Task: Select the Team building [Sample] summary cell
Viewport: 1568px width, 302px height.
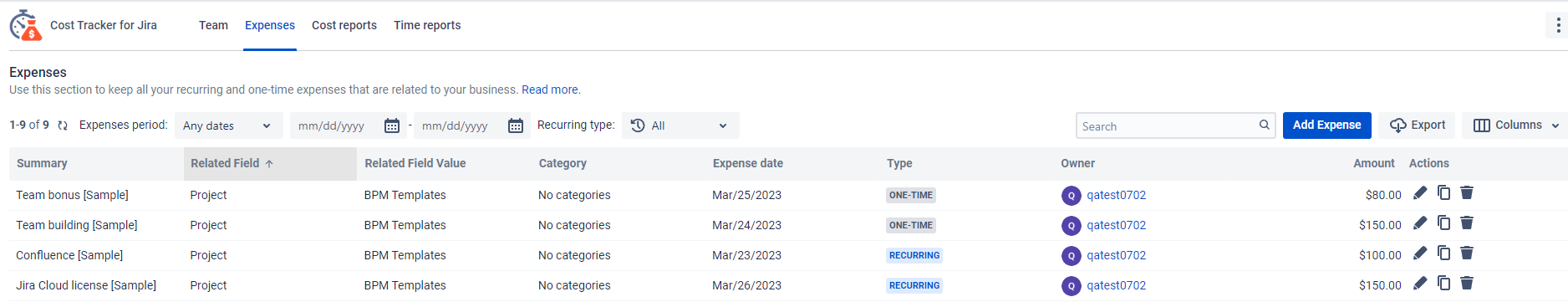Action: pyautogui.click(x=77, y=225)
